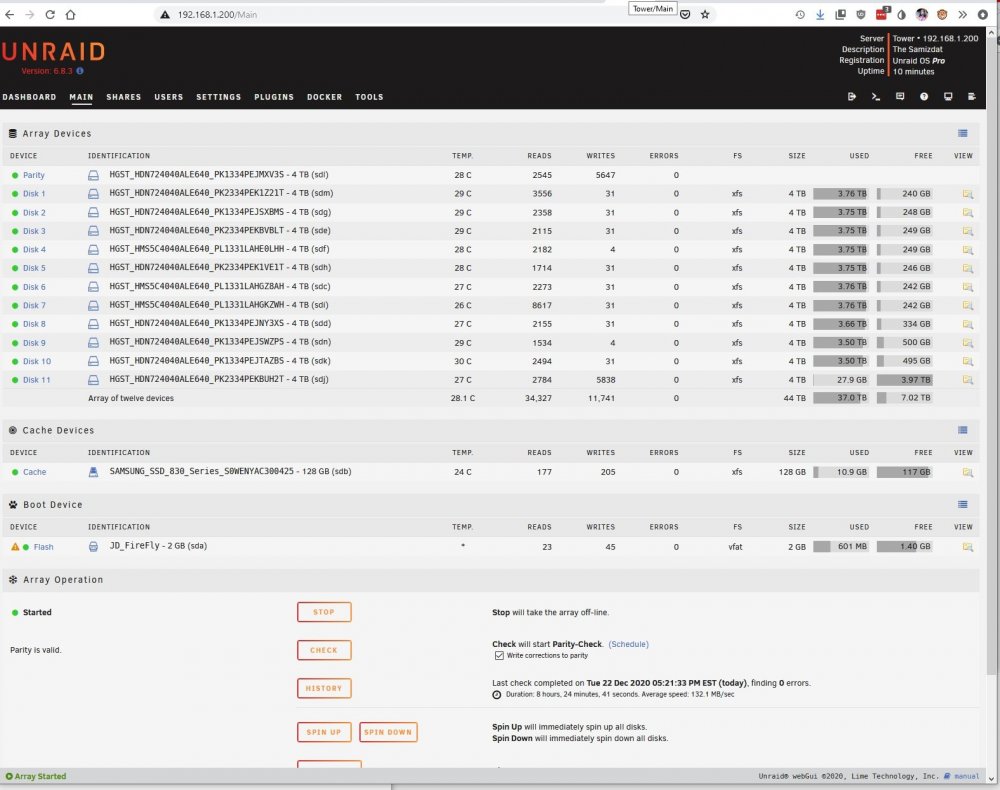1000x790 pixels.
Task: Click the Spin Down button
Action: pos(388,732)
